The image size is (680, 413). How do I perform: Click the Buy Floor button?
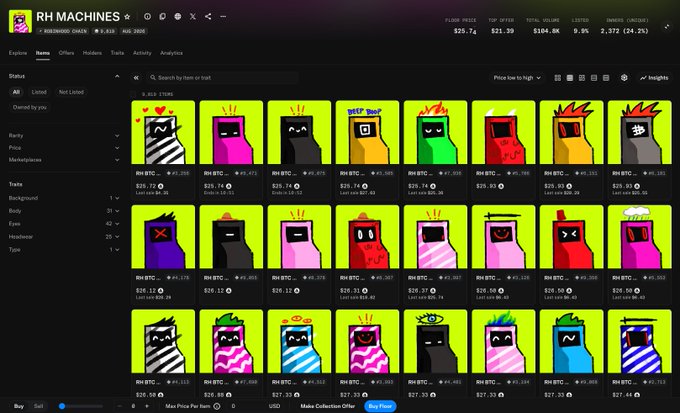click(x=380, y=406)
